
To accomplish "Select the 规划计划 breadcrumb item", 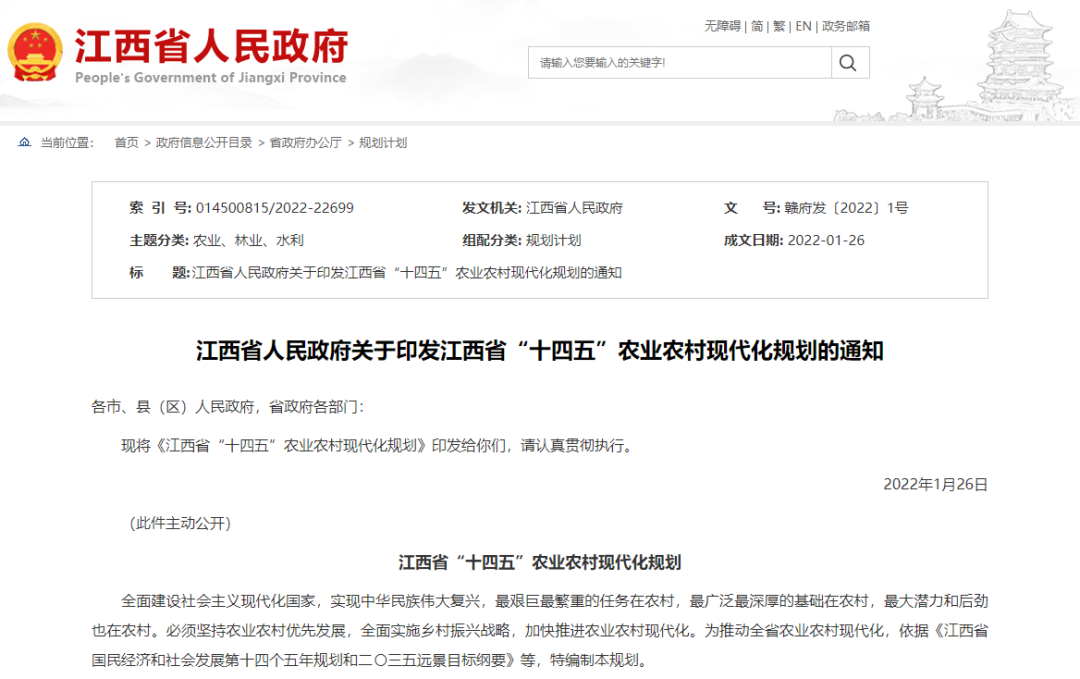I will (x=383, y=143).
